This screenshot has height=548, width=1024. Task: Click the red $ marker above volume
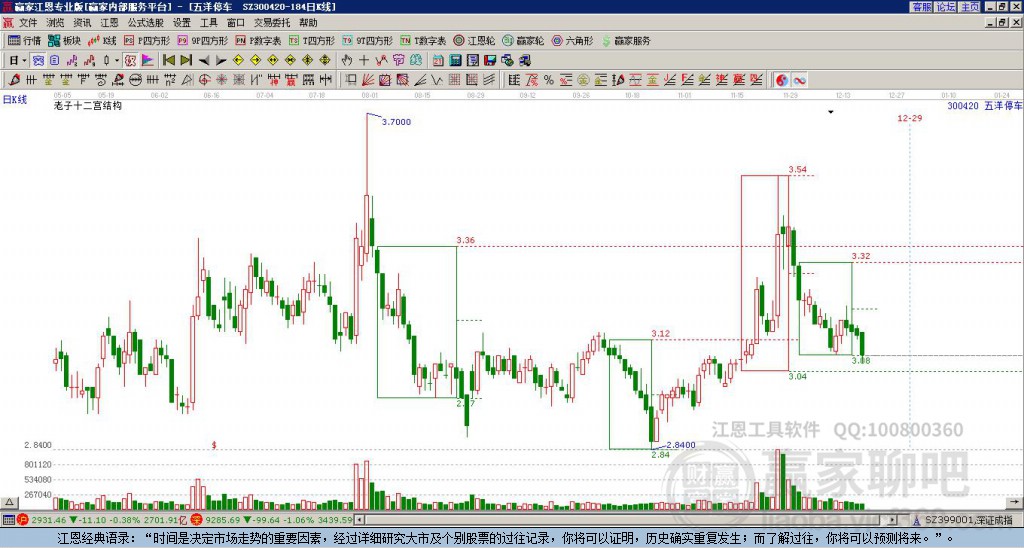pyautogui.click(x=214, y=445)
